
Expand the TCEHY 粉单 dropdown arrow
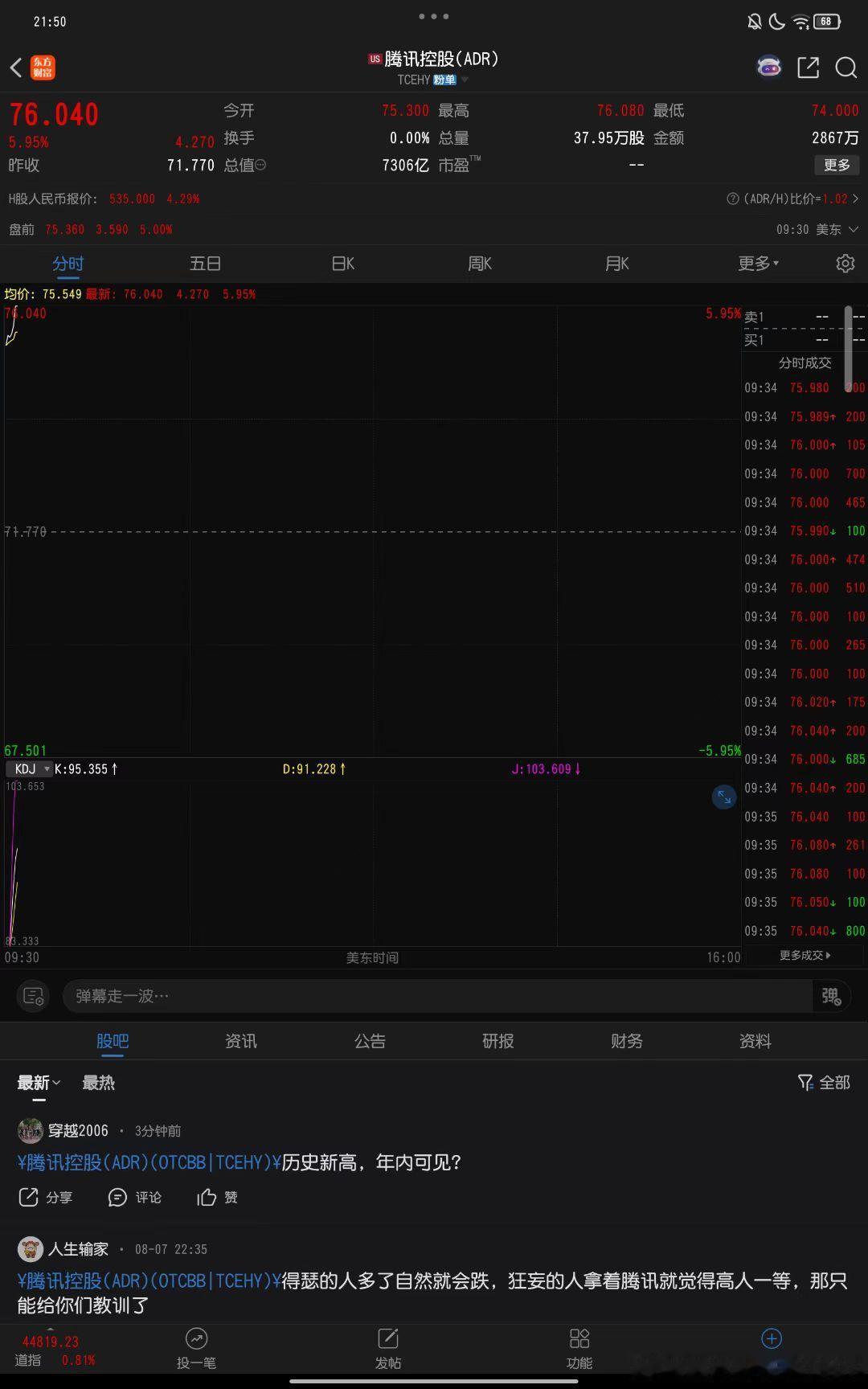point(465,80)
